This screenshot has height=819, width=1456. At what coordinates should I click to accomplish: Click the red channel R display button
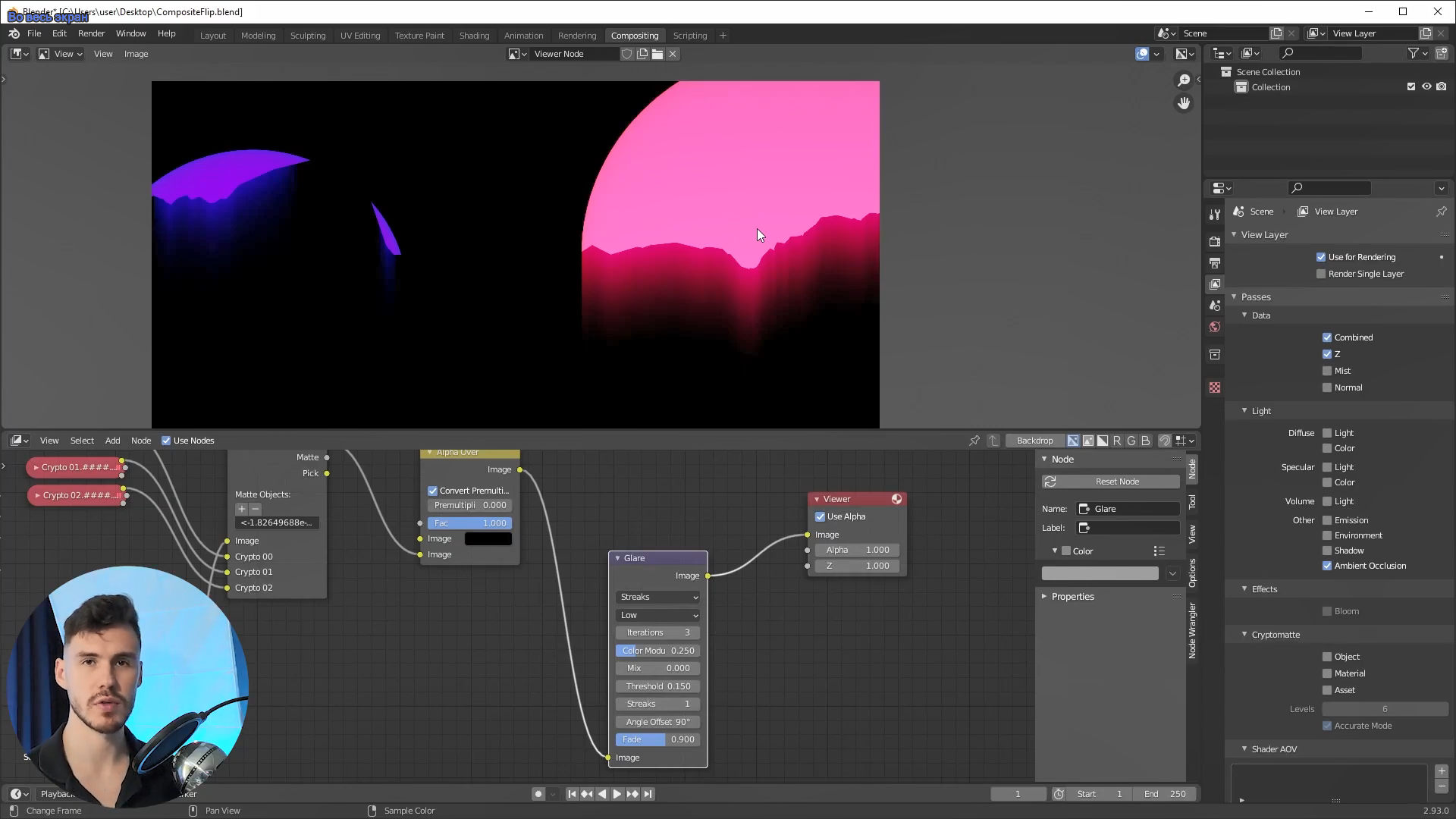click(1117, 441)
